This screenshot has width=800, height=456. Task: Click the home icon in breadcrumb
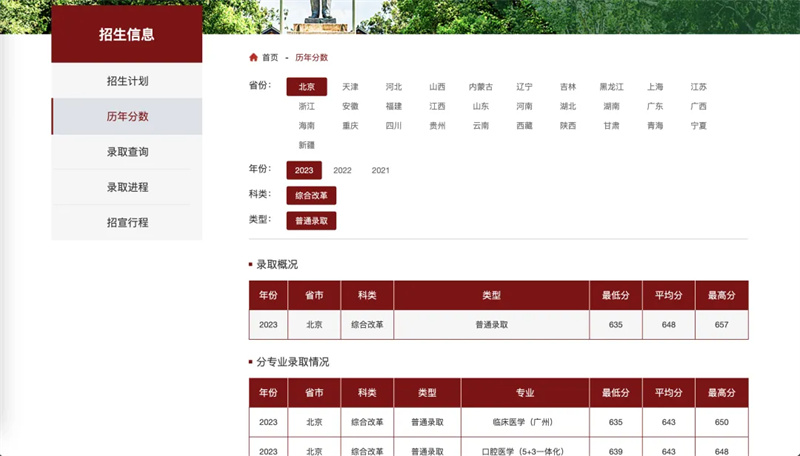[253, 57]
